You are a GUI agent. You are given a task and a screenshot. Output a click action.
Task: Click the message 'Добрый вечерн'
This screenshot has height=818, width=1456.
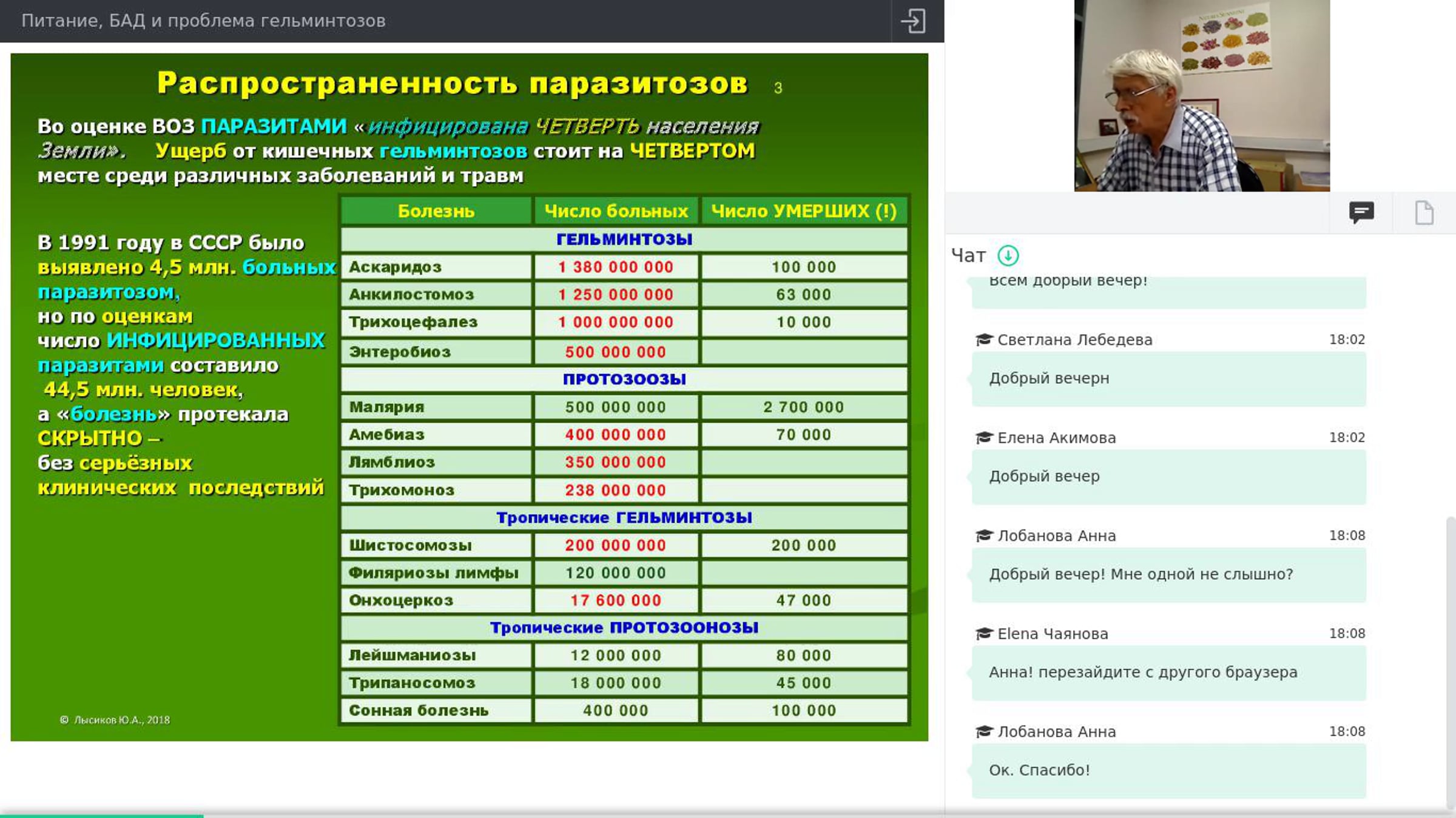1169,379
